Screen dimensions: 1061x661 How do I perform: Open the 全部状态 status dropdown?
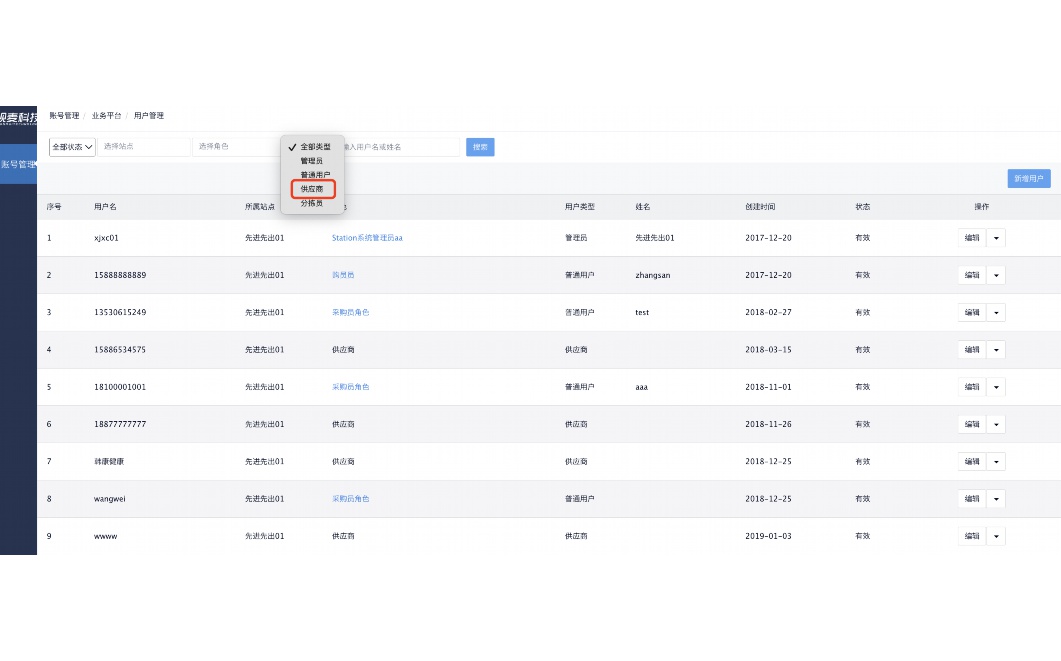[x=72, y=147]
